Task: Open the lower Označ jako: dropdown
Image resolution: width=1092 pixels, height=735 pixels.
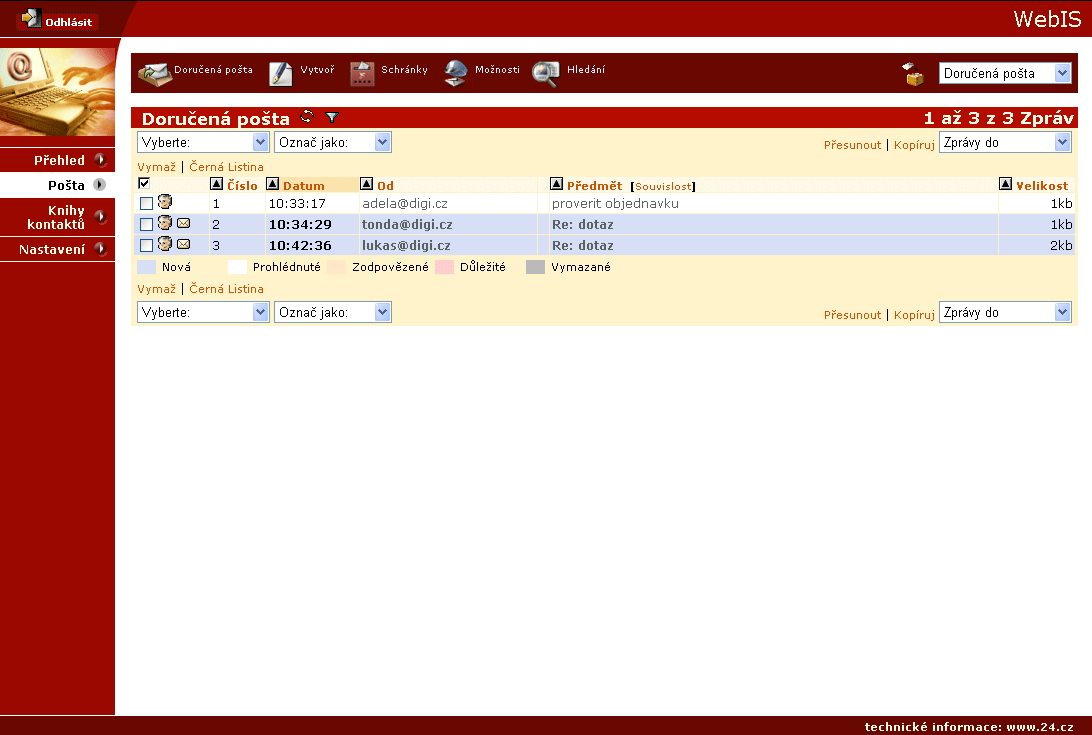Action: click(x=333, y=312)
